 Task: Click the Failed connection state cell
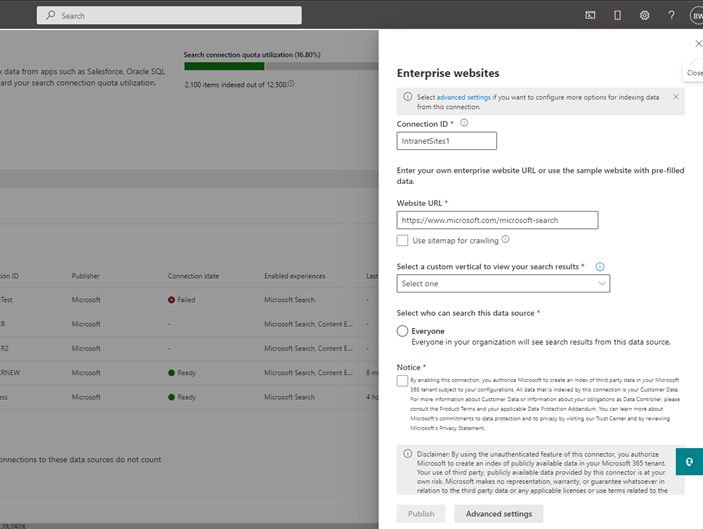[182, 300]
